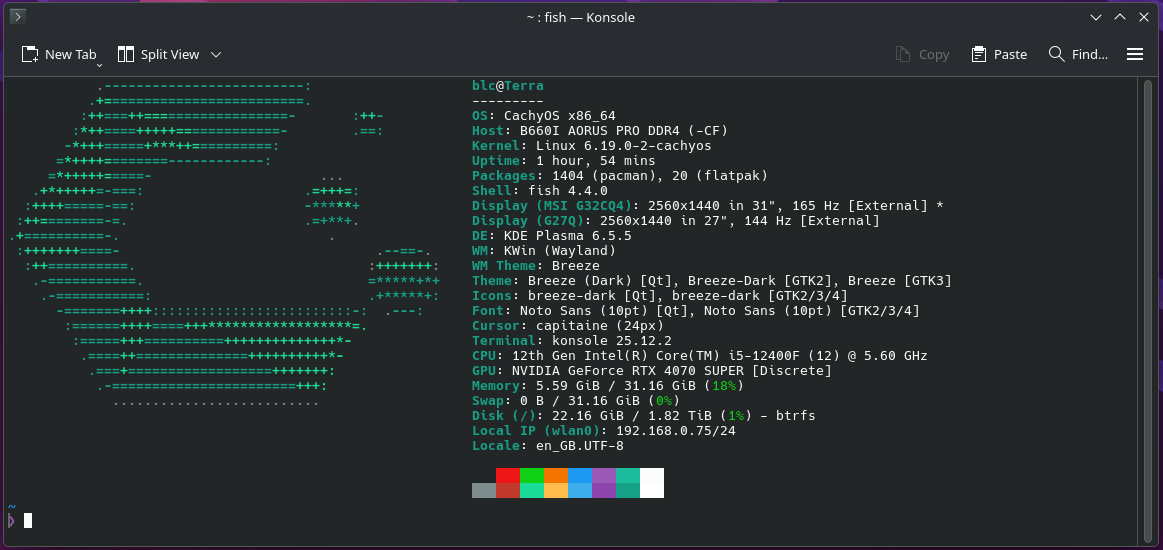Expand the Split View chevron dropdown

tap(216, 54)
